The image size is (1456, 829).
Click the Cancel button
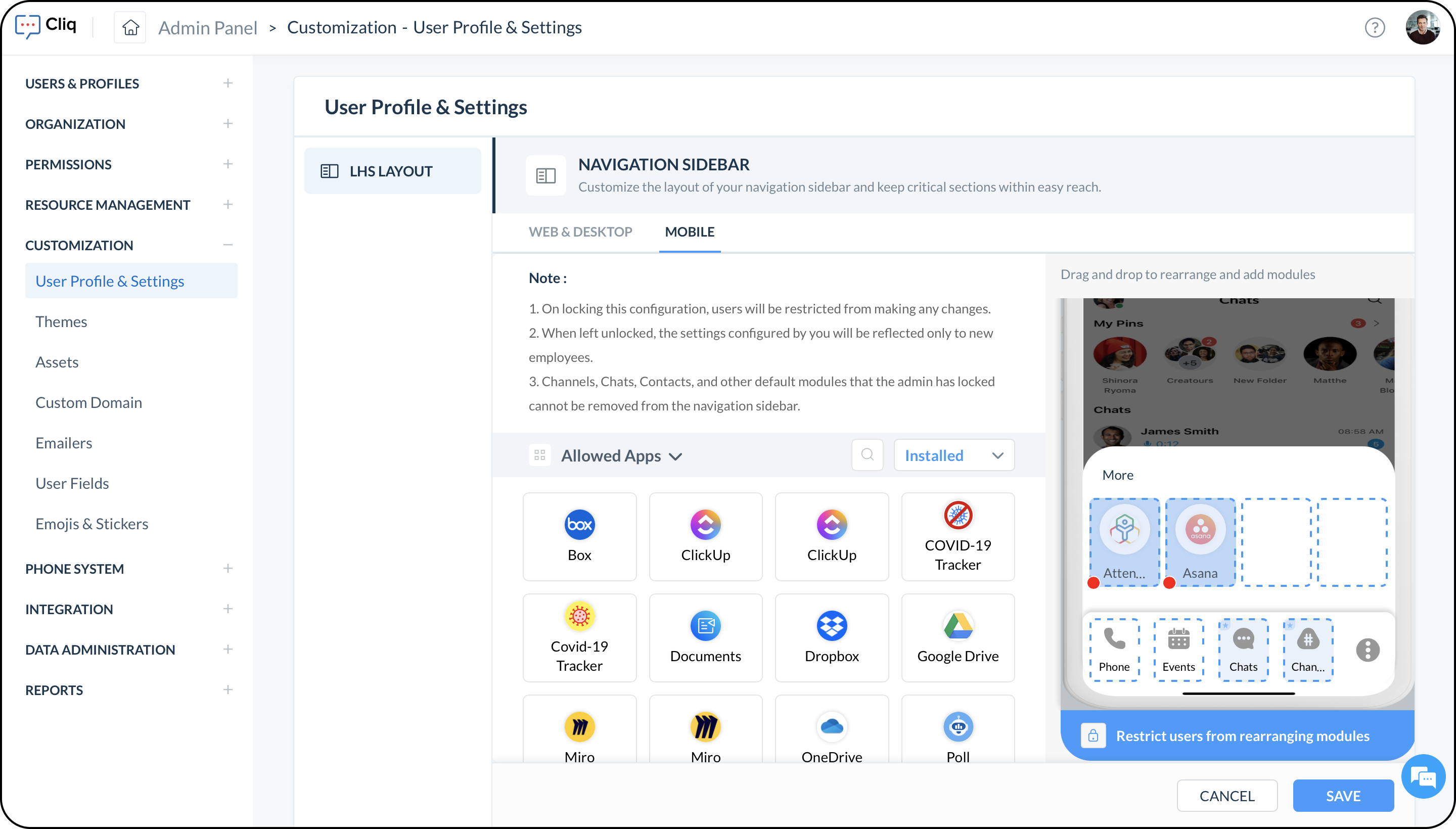(1226, 796)
